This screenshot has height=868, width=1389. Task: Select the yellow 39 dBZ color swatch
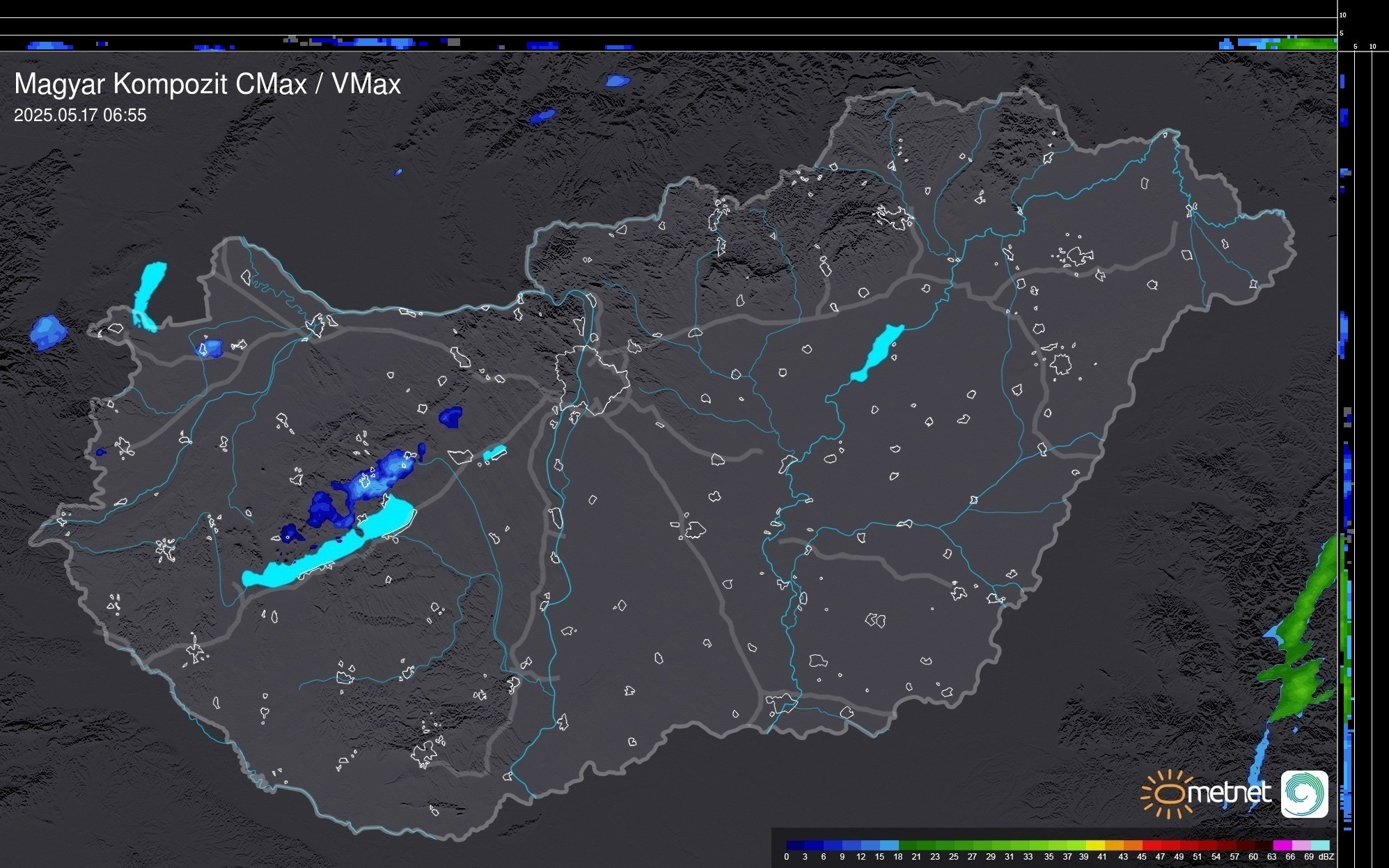[x=1095, y=845]
